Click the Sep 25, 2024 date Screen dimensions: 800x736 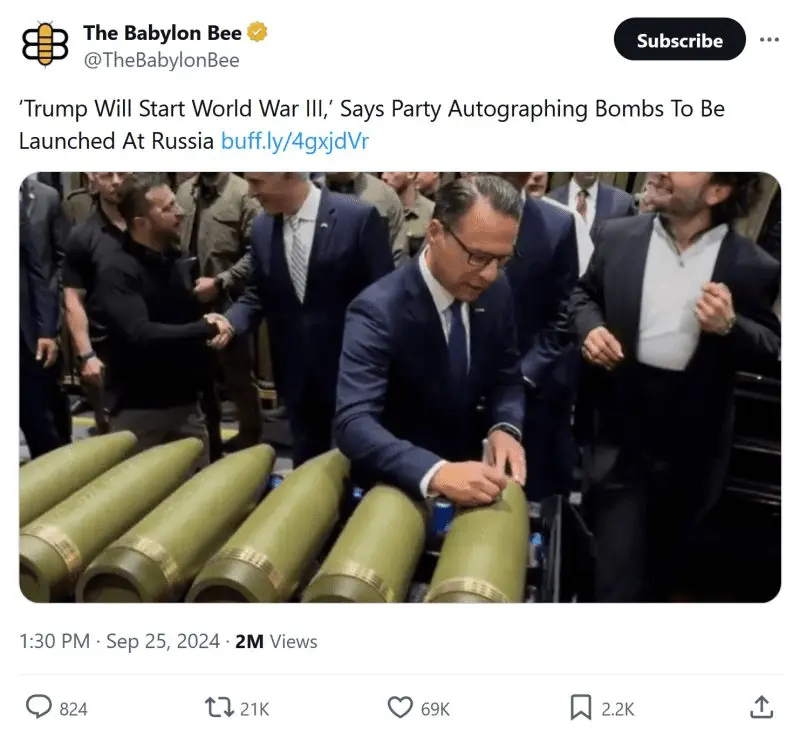click(162, 642)
